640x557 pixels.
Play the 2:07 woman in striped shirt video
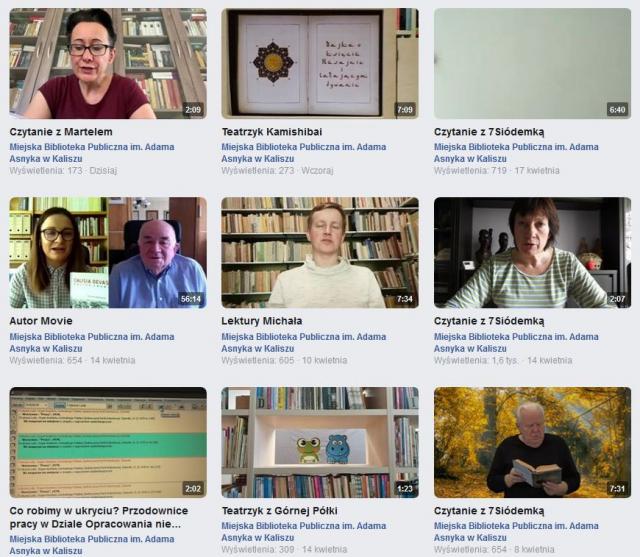pos(532,253)
